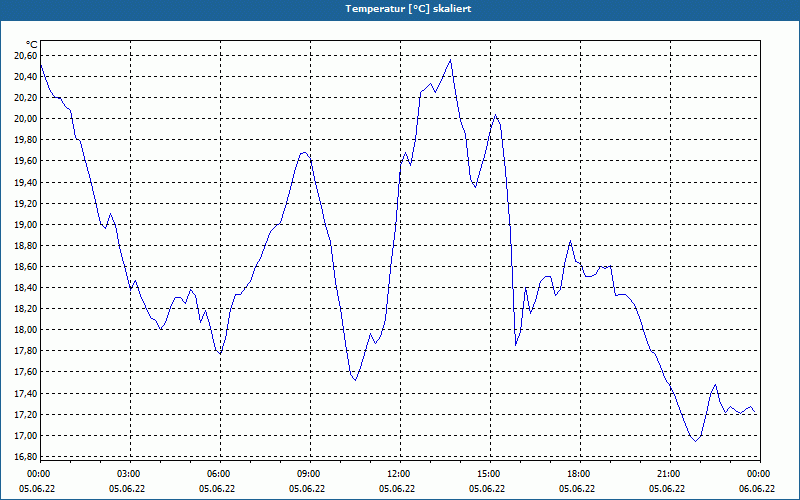Click the 05.06.22 date under 12:00
The height and width of the screenshot is (500, 800).
pyautogui.click(x=397, y=489)
